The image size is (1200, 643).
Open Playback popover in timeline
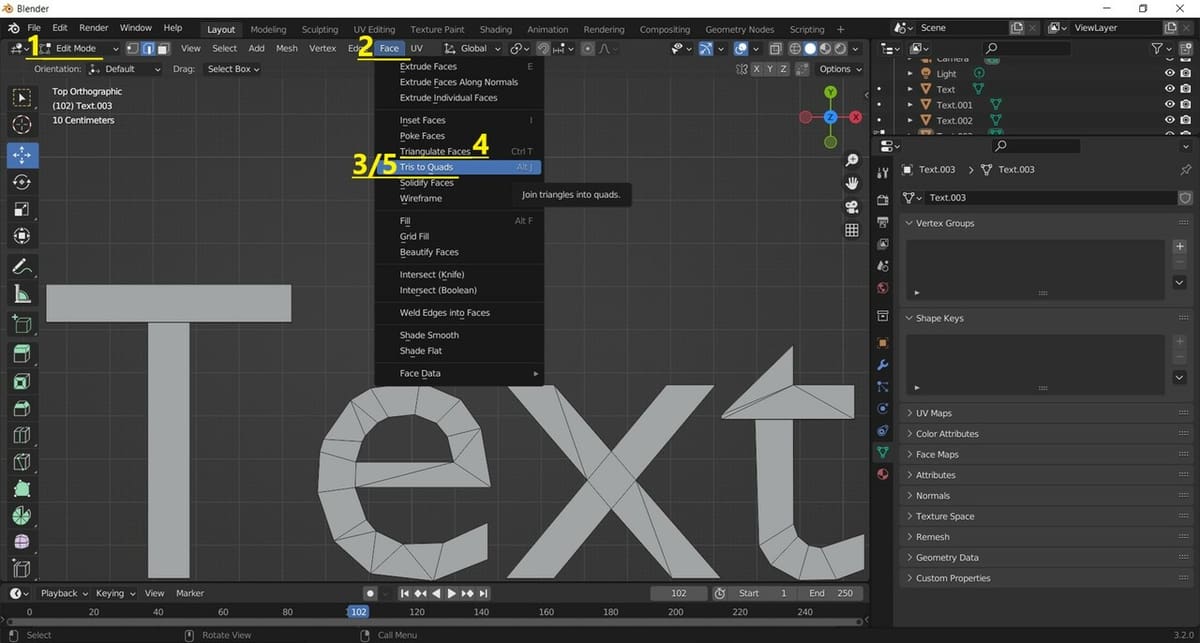[x=64, y=593]
